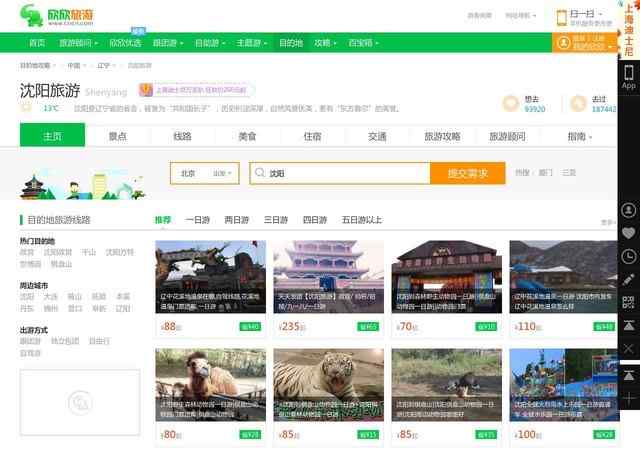Click the user profile icon in black sidebar
Image resolution: width=640 pixels, height=450 pixels.
[629, 210]
